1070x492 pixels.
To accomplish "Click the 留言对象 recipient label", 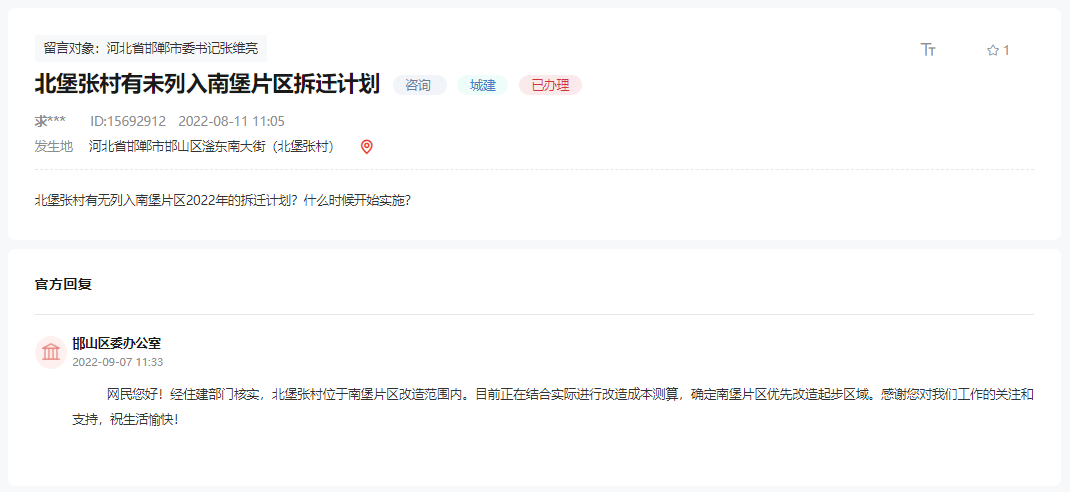I will (x=151, y=48).
